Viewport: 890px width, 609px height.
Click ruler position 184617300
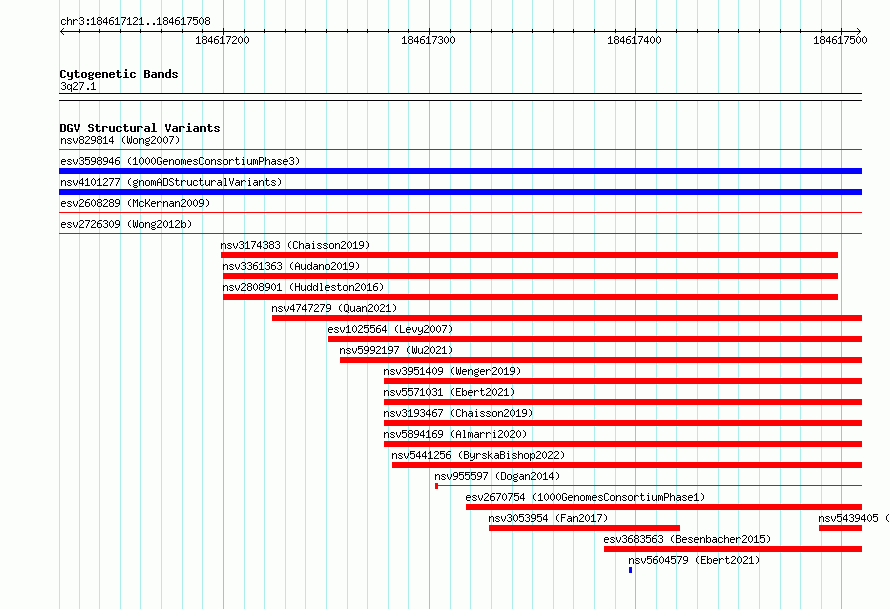[428, 40]
